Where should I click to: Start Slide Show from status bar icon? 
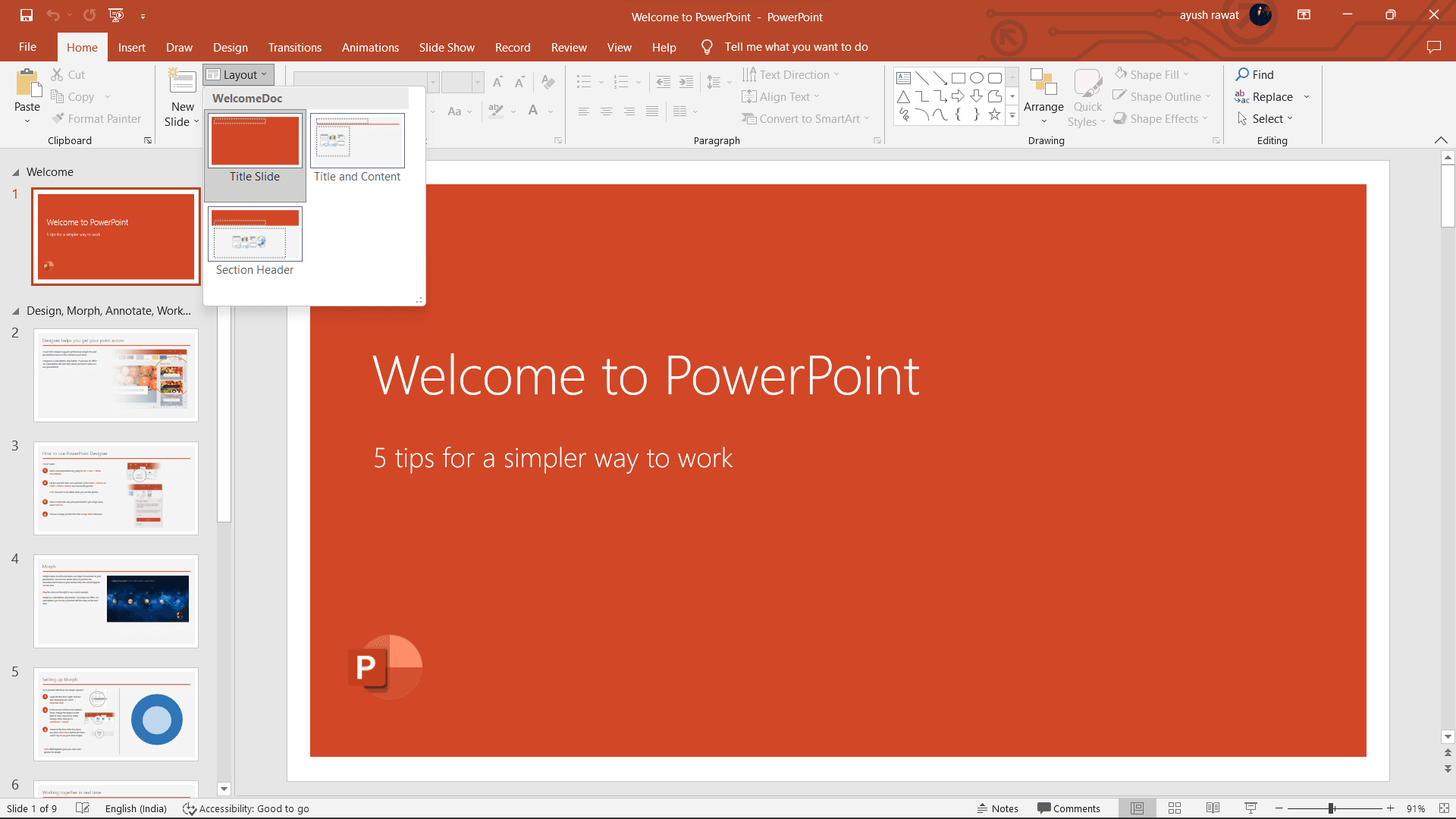click(x=1250, y=808)
